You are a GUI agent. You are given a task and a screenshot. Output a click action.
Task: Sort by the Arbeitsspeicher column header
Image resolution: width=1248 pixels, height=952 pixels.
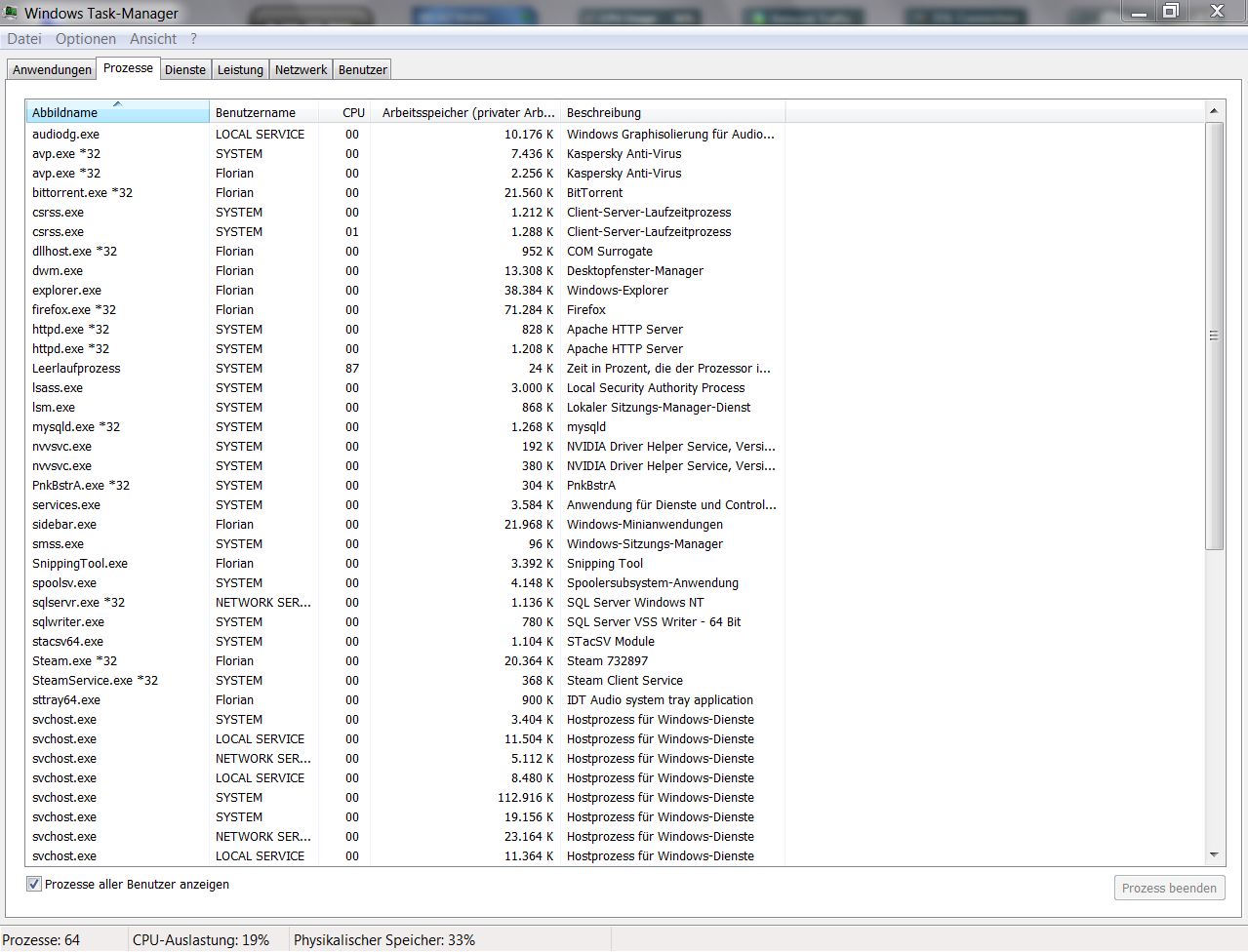point(466,112)
